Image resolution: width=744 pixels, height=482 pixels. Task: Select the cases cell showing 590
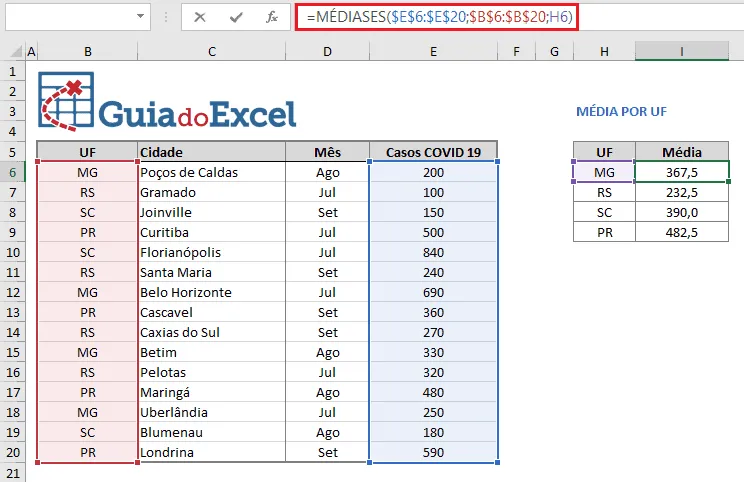(434, 452)
